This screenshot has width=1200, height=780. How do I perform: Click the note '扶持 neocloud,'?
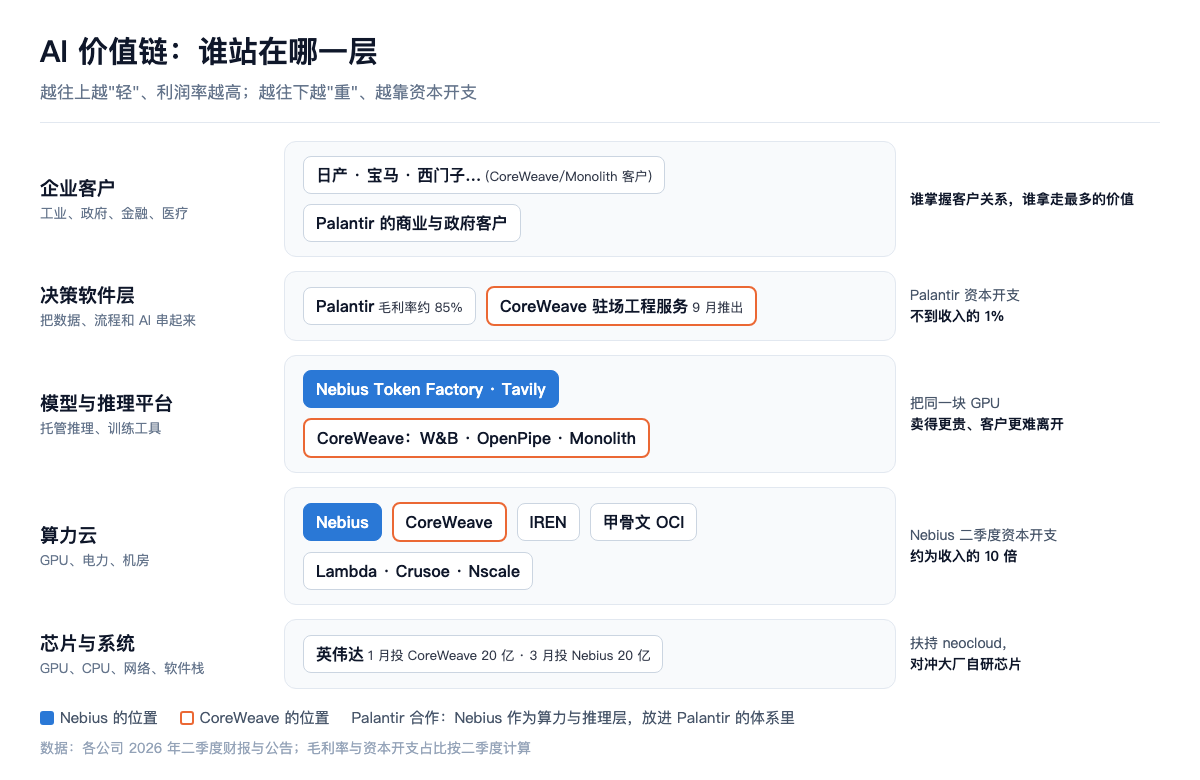(x=958, y=643)
